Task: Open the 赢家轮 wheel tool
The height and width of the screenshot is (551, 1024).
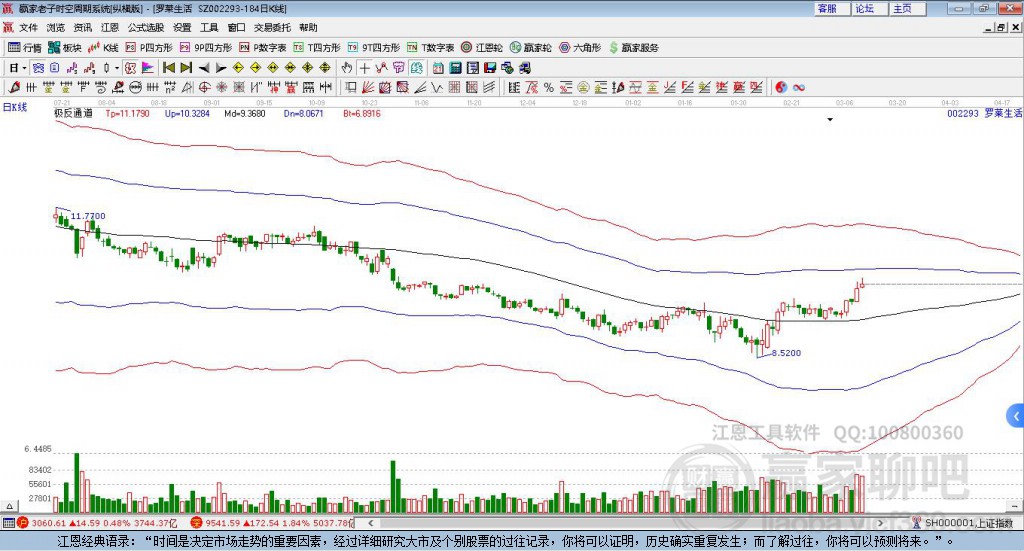Action: click(530, 48)
